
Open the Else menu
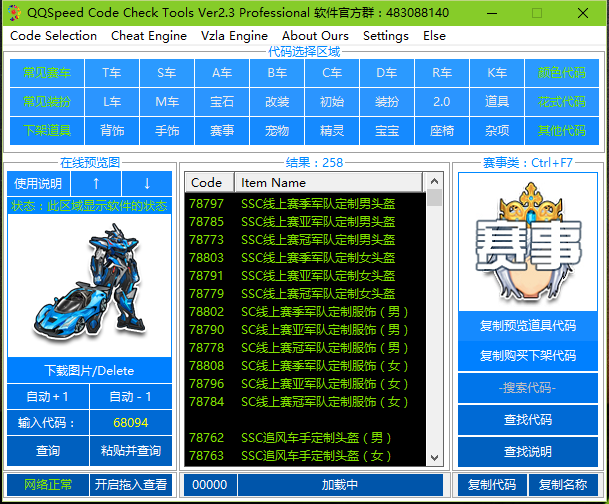click(x=434, y=36)
